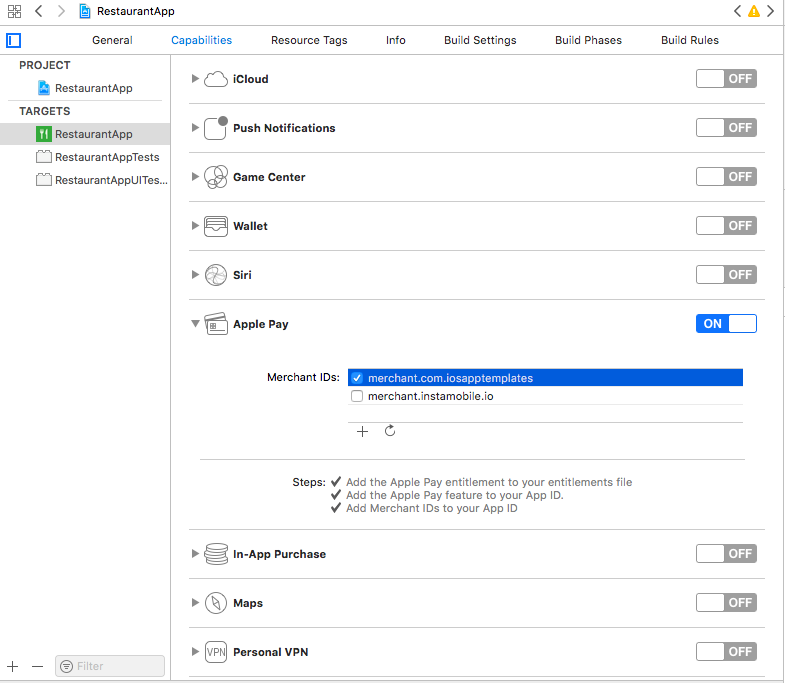Expand the Personal VPN section

point(195,651)
